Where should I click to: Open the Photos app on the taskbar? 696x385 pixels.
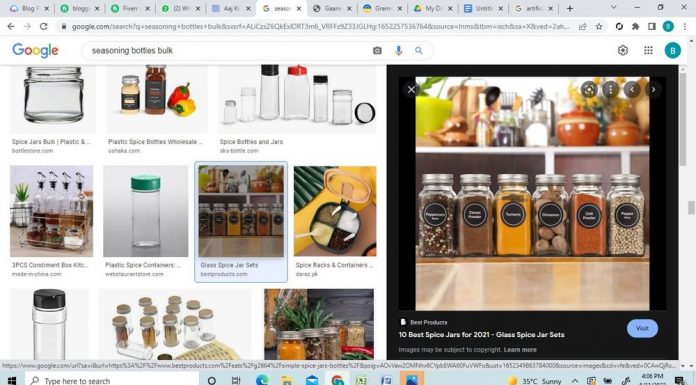tap(411, 380)
